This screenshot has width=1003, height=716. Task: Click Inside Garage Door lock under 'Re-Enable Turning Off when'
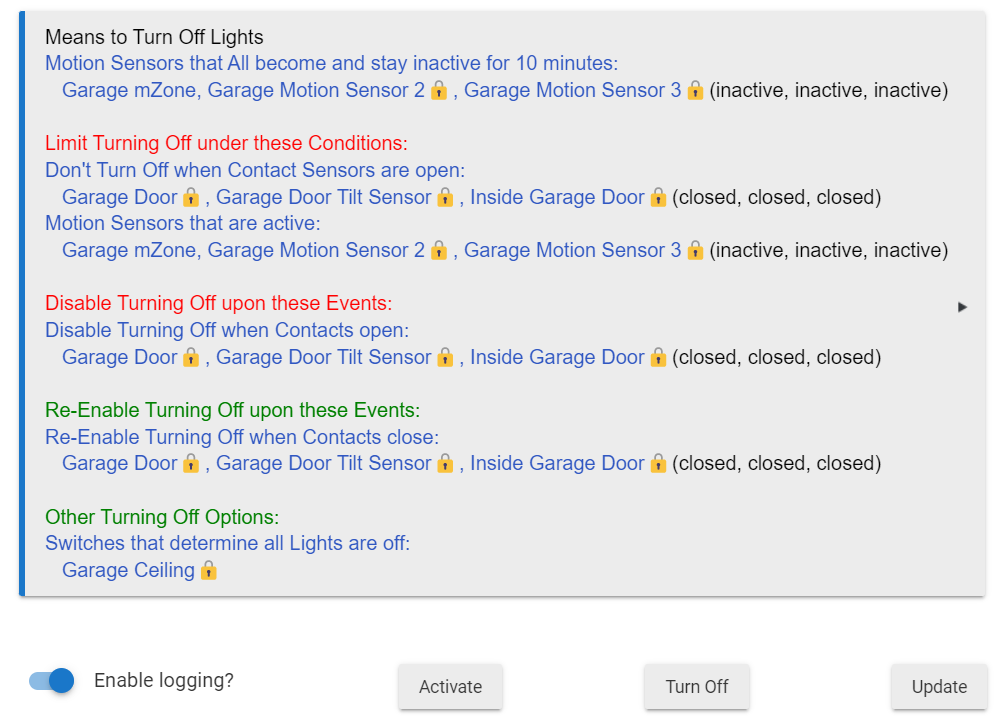coord(658,463)
